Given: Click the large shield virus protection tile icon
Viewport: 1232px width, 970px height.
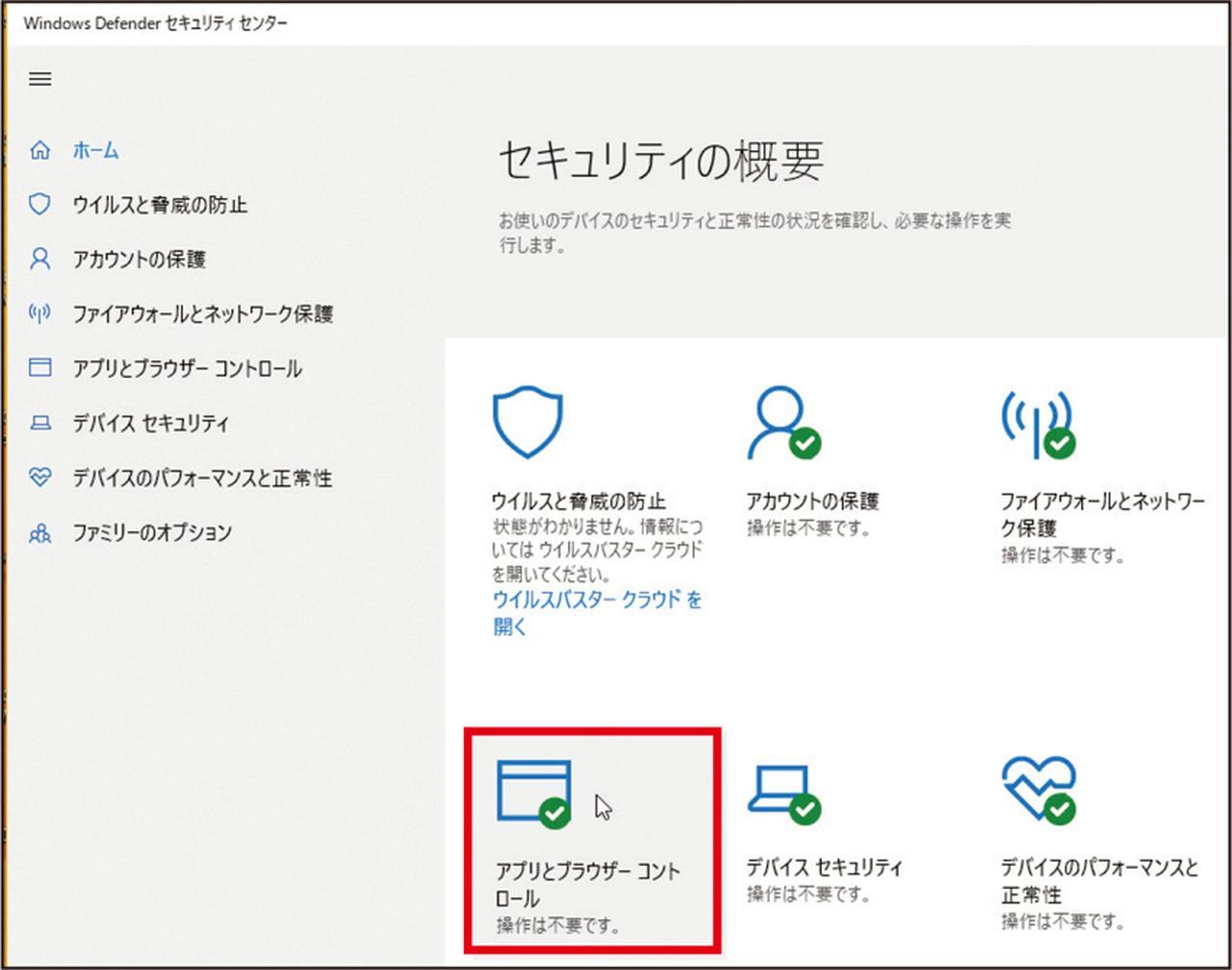Looking at the screenshot, I should pyautogui.click(x=527, y=421).
